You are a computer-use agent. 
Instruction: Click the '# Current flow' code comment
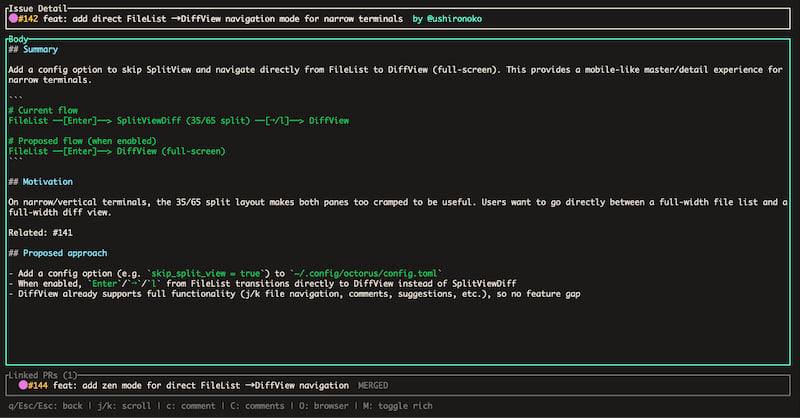(43, 110)
